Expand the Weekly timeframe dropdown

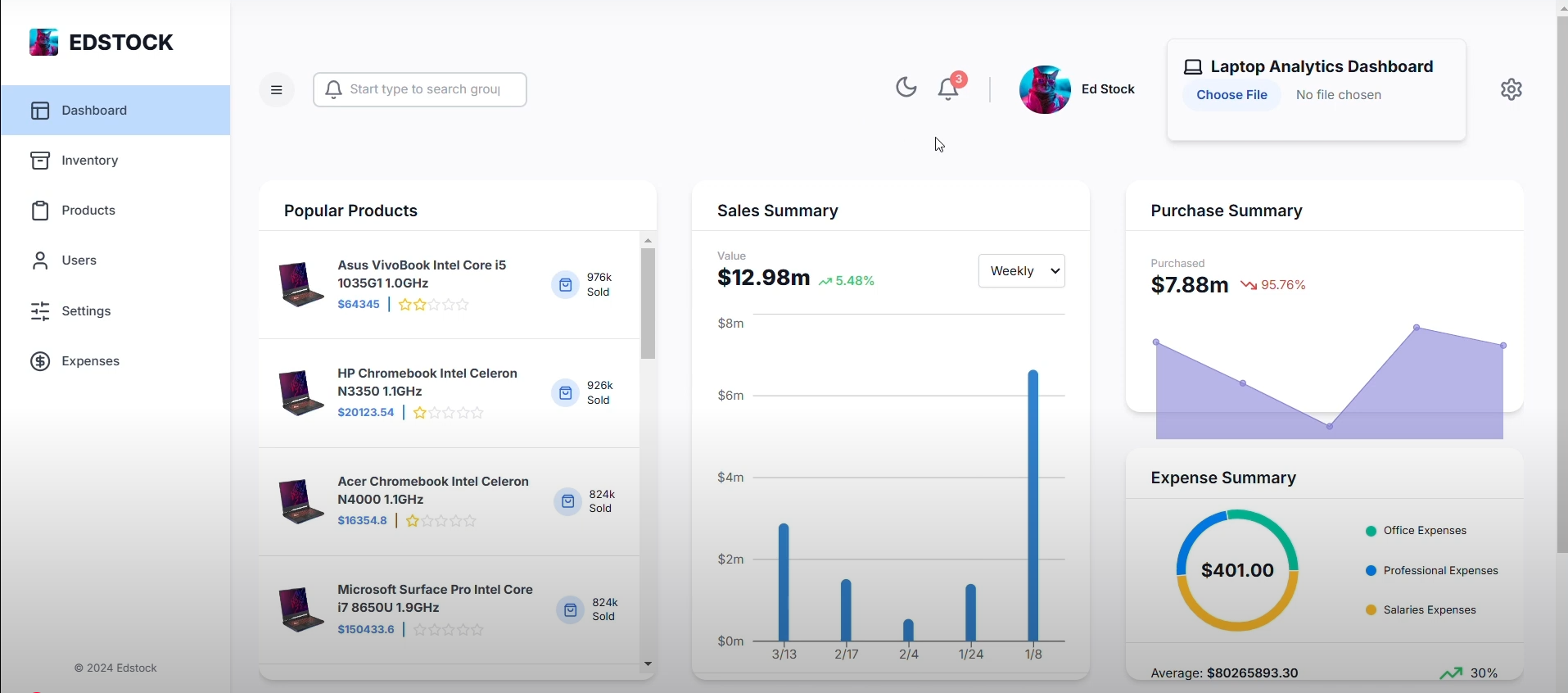coord(1022,271)
